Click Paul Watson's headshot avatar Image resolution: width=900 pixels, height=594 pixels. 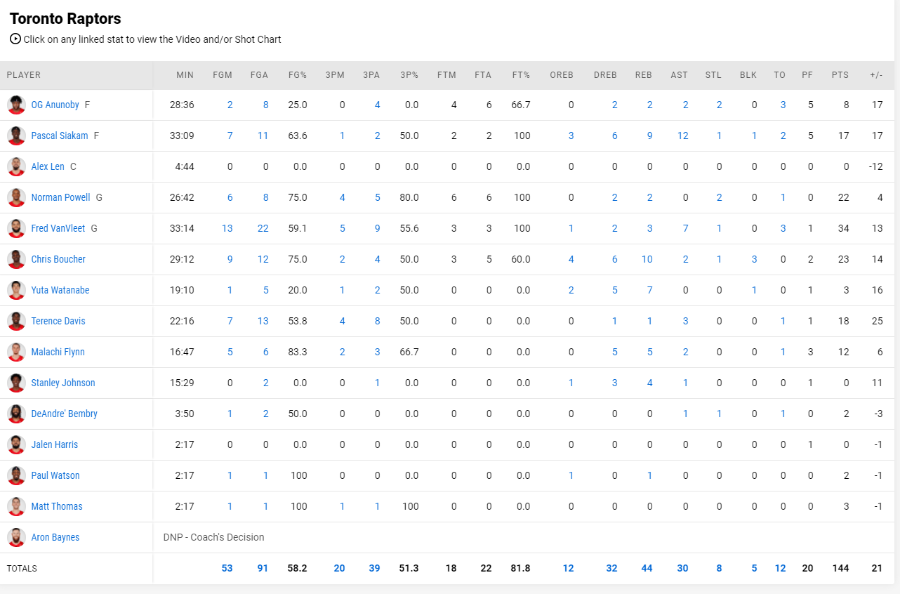16,476
